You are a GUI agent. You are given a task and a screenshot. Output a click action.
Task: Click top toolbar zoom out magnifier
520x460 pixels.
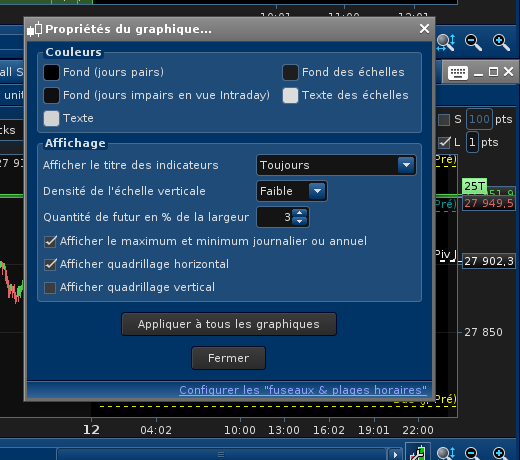[x=473, y=42]
